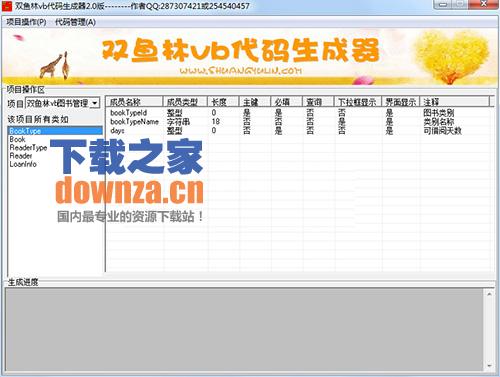Click the 查询 column header
This screenshot has height=377, width=500.
(318, 102)
